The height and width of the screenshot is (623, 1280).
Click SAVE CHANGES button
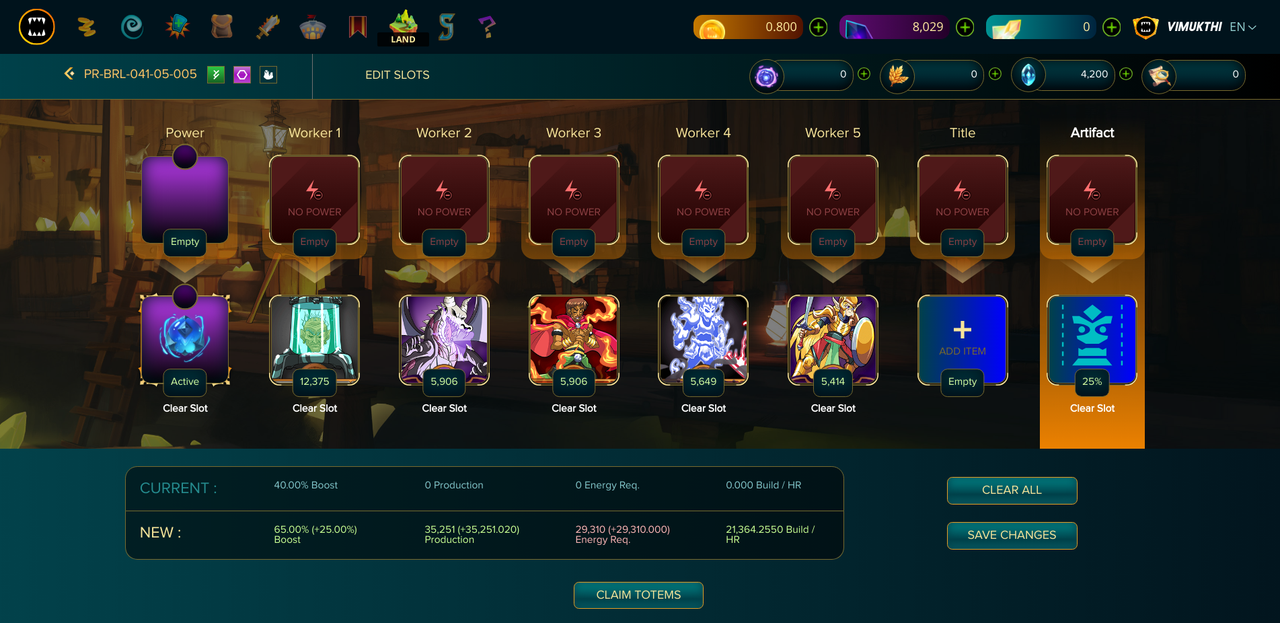tap(1012, 535)
